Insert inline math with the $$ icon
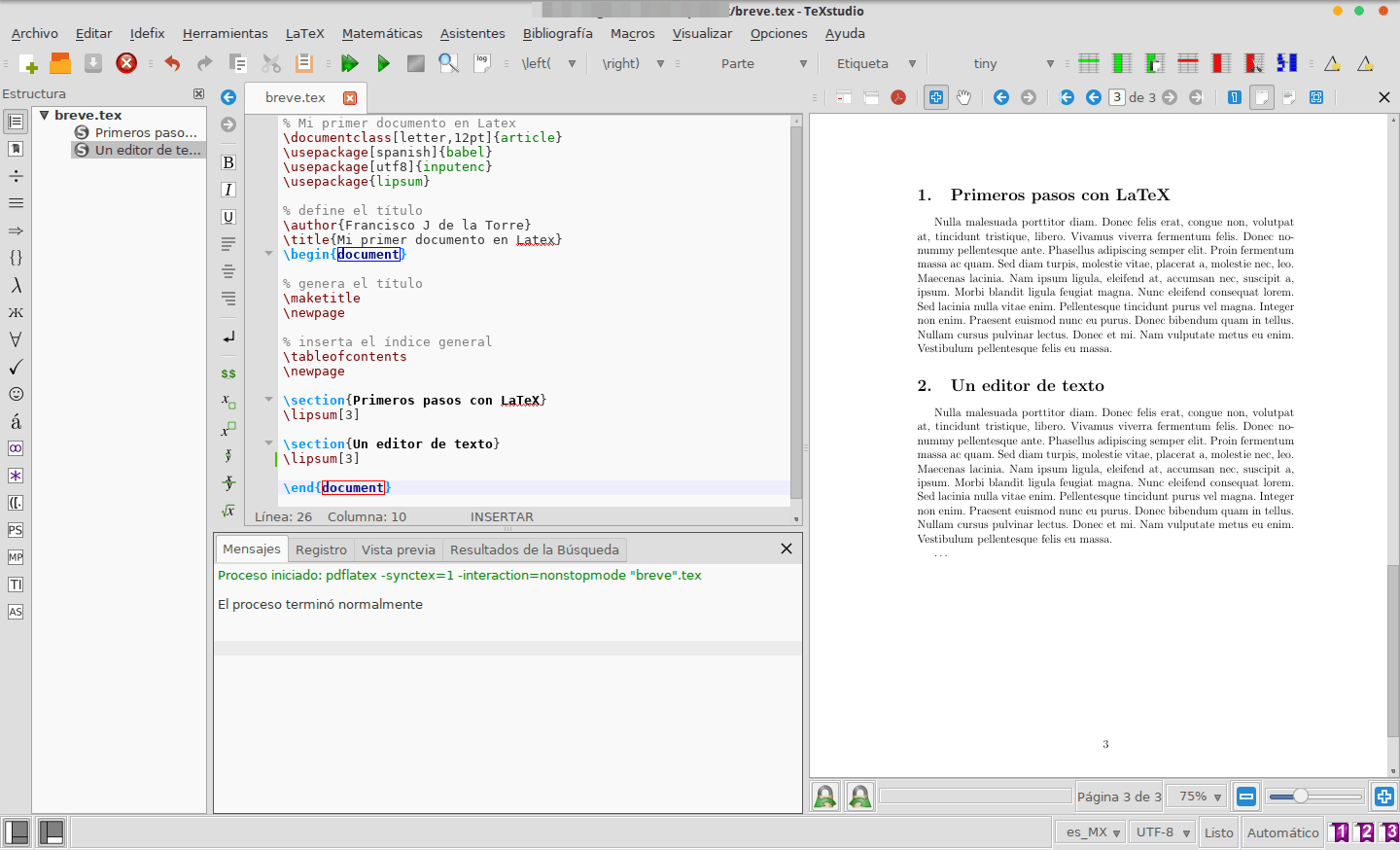Screen dimensions: 1400x850 point(227,372)
